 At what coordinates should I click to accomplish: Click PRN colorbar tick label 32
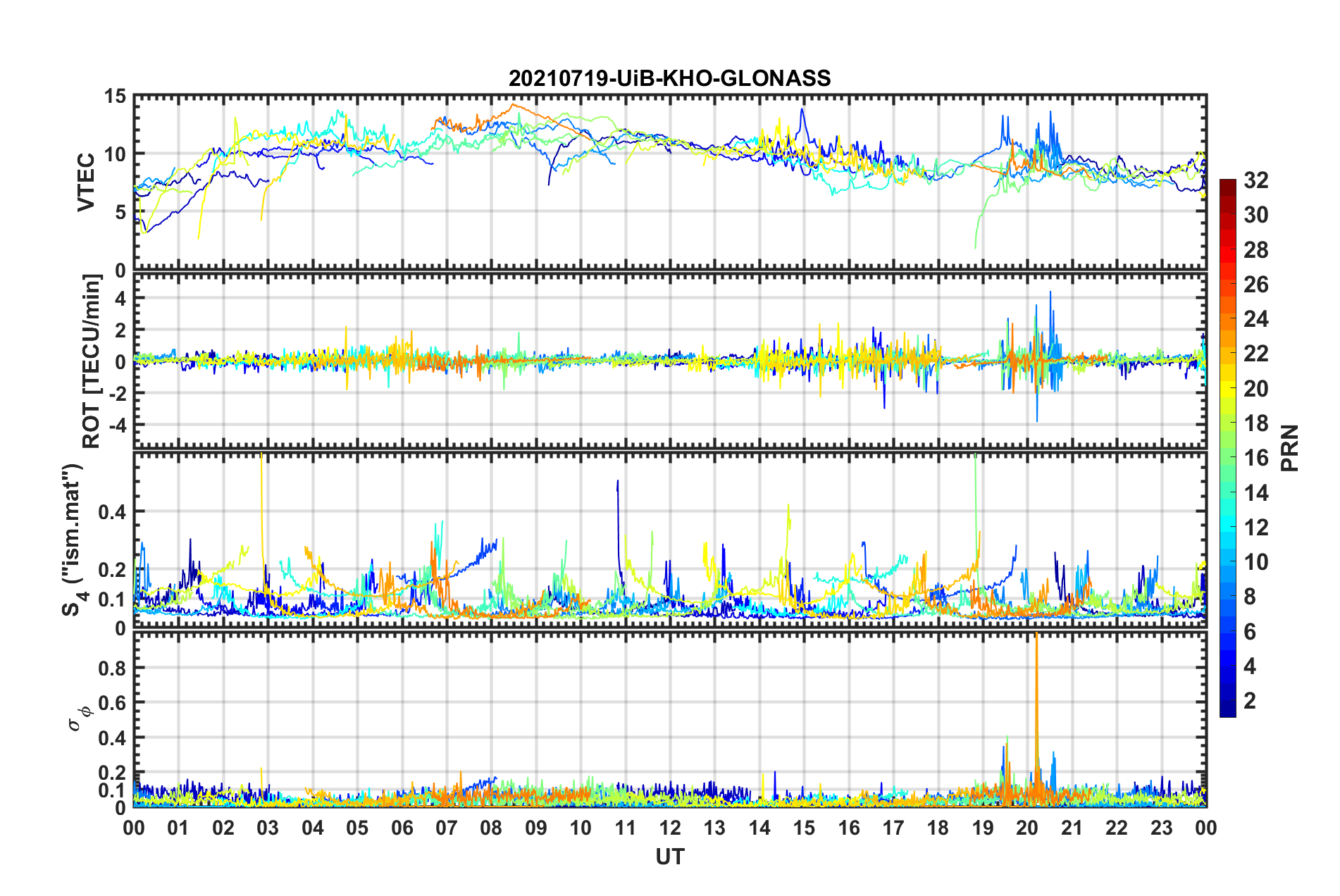[1255, 180]
